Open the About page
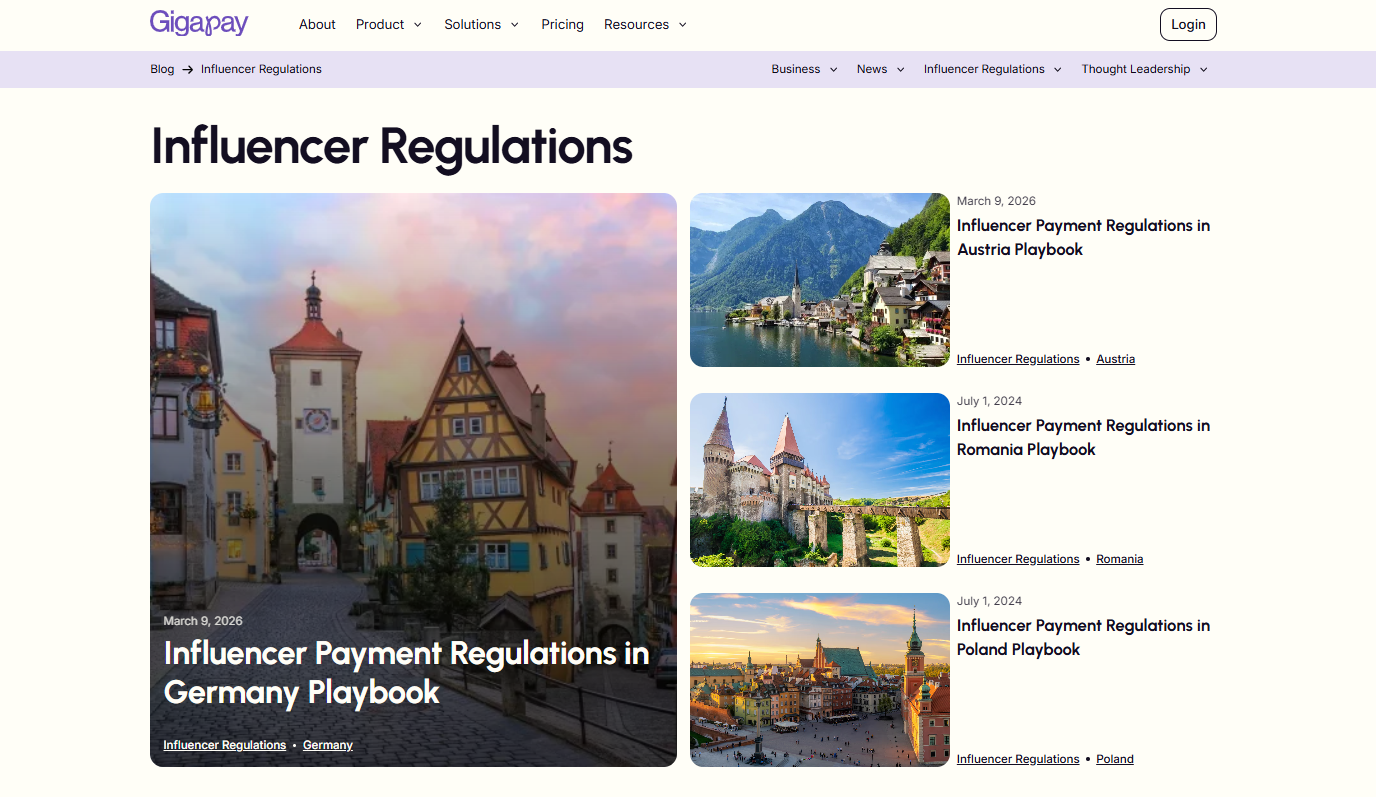The height and width of the screenshot is (797, 1376). 317,24
